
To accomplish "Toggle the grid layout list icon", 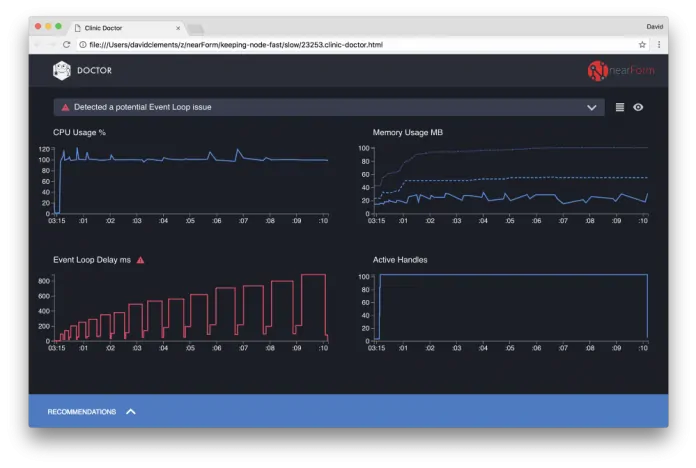I will click(620, 107).
